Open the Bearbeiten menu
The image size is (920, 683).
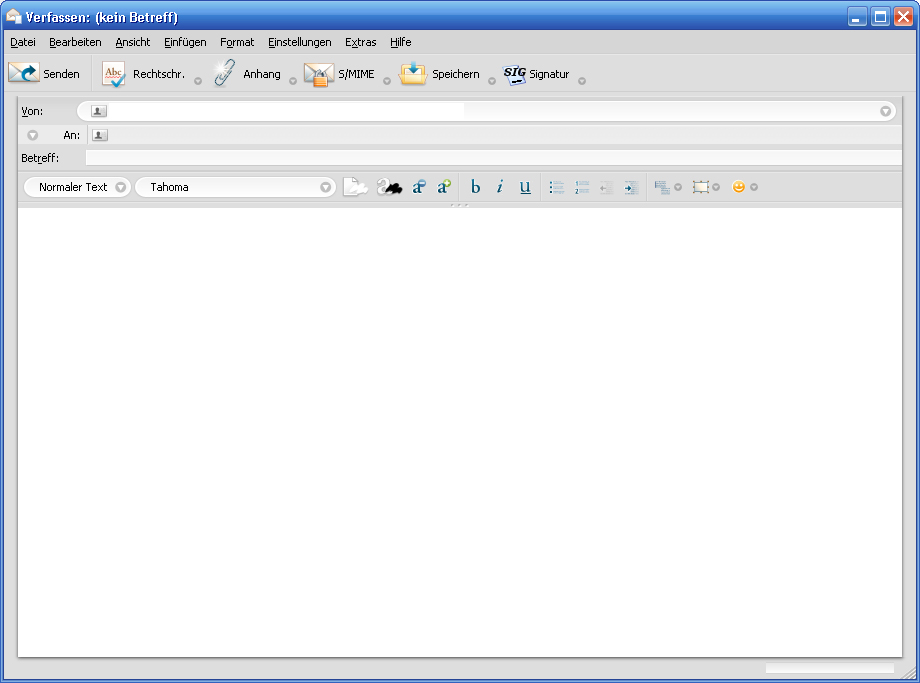coord(75,42)
